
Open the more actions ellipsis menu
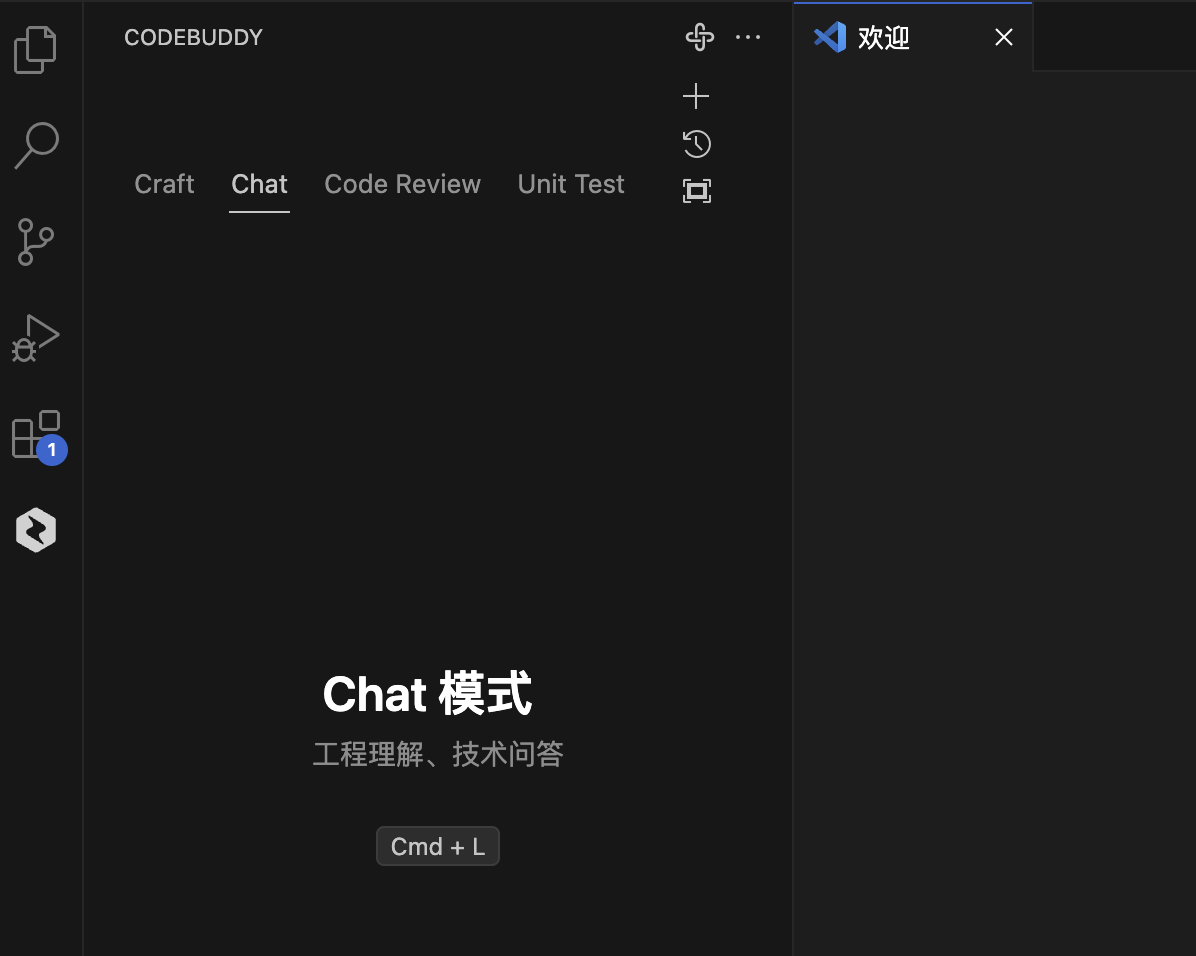pos(748,37)
